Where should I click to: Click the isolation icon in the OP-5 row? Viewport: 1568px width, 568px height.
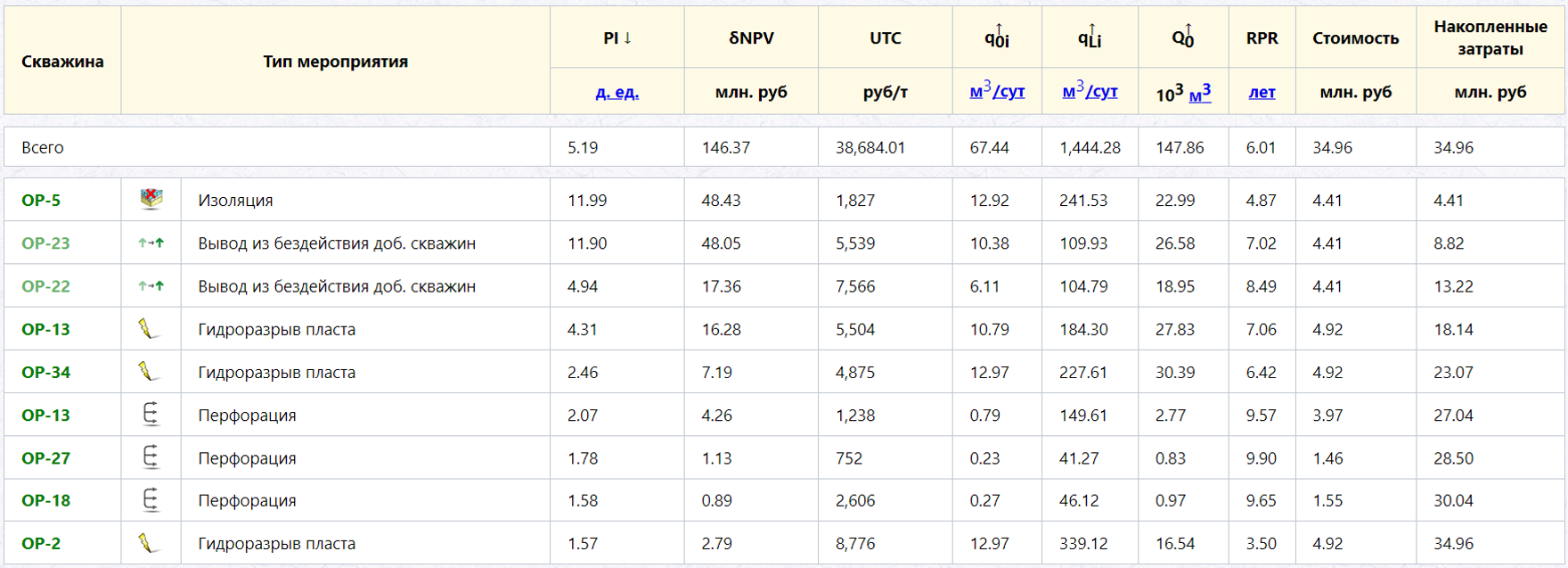tap(151, 200)
